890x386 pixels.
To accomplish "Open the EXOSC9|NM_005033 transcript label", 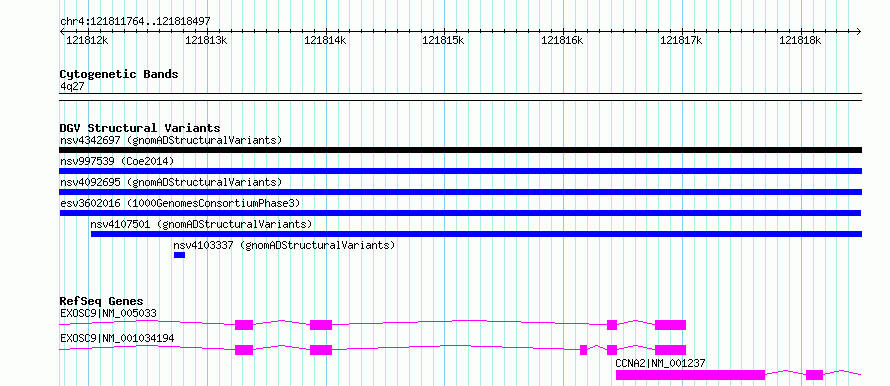I will [108, 313].
